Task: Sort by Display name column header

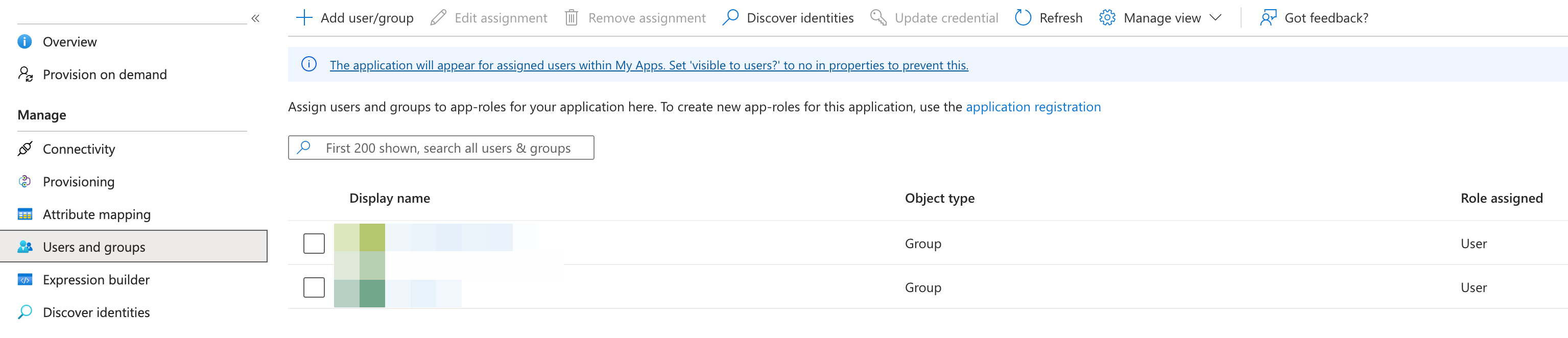Action: [x=390, y=198]
